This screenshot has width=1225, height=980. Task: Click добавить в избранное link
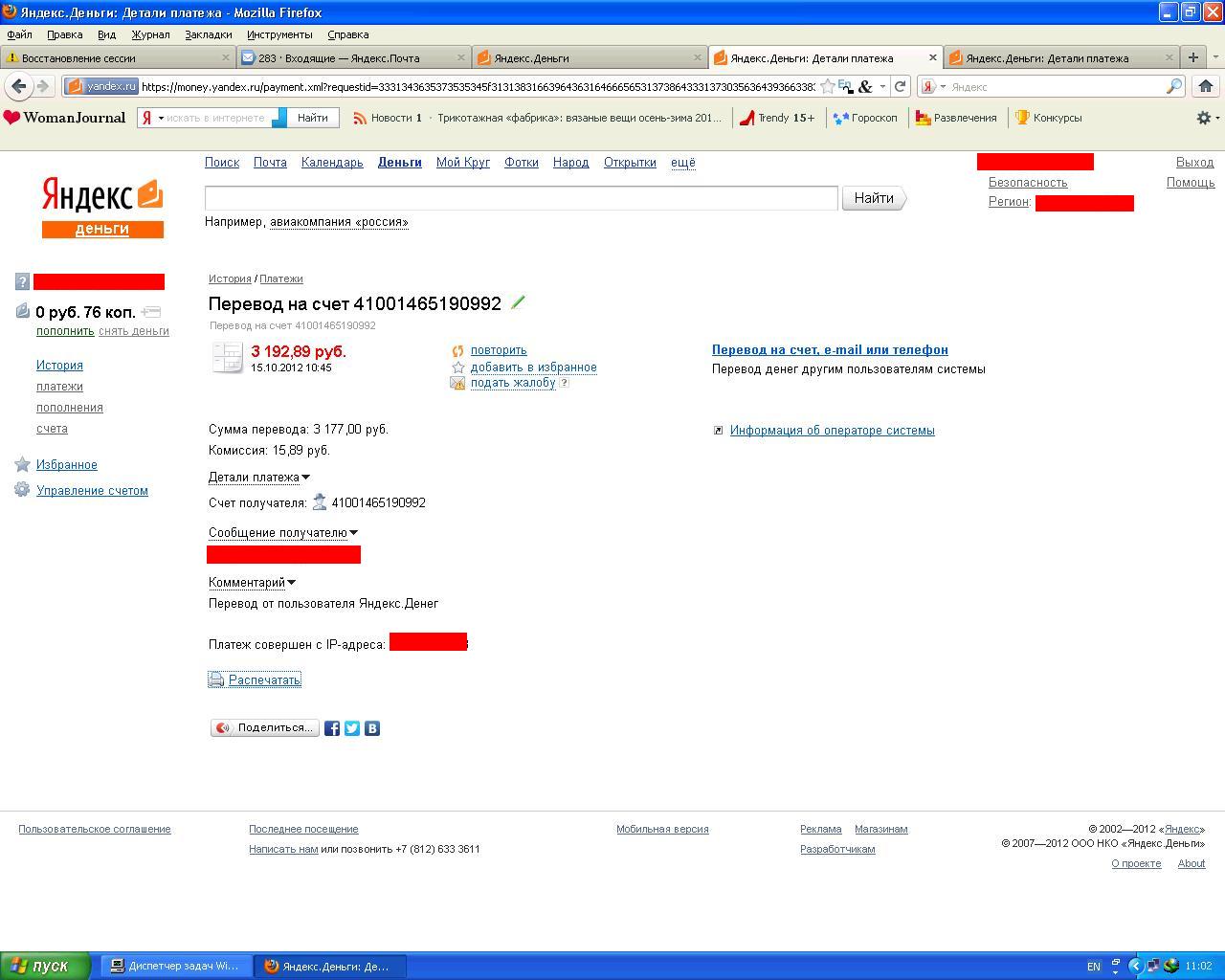pyautogui.click(x=533, y=367)
